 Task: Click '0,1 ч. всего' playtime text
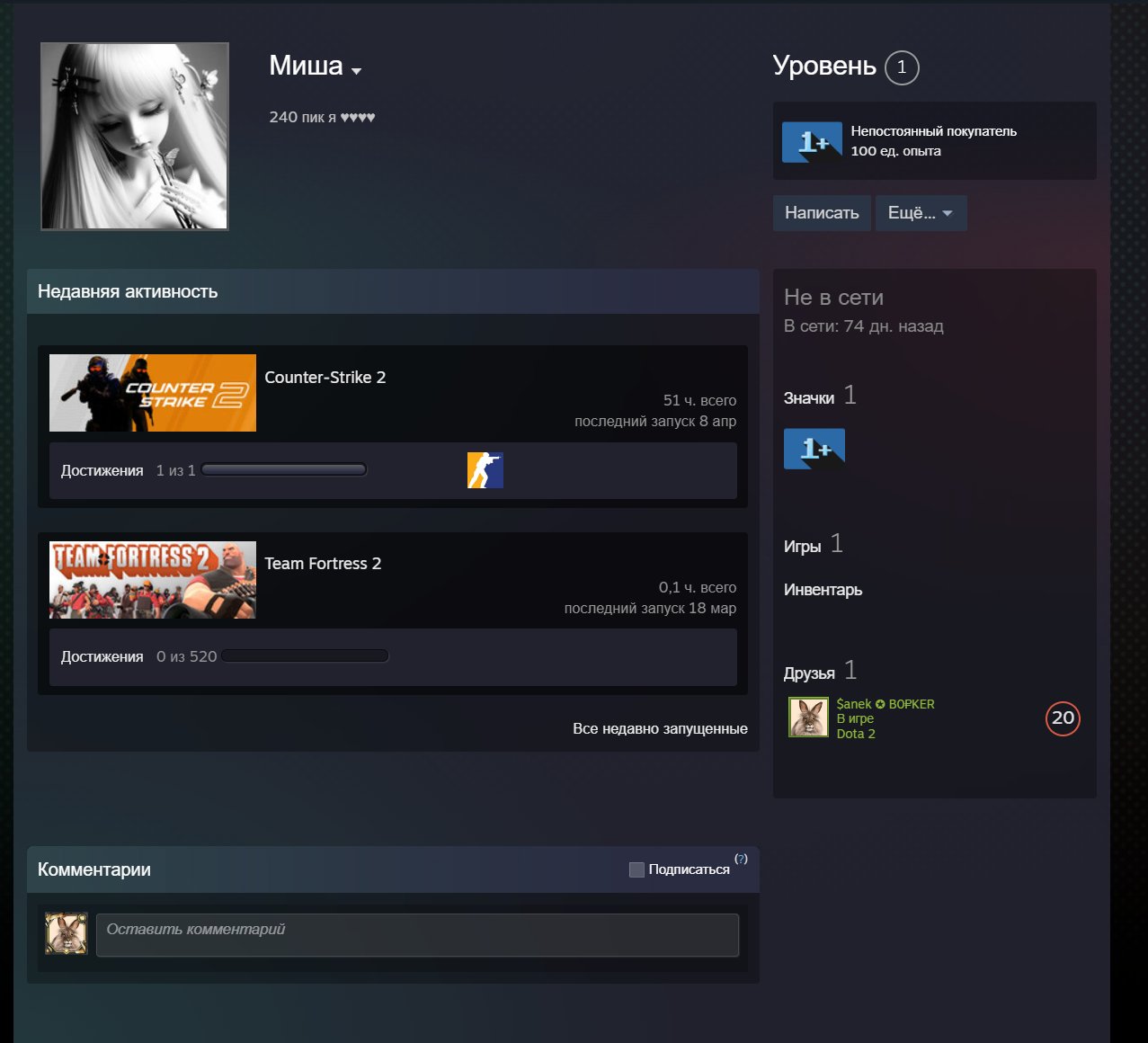click(698, 587)
